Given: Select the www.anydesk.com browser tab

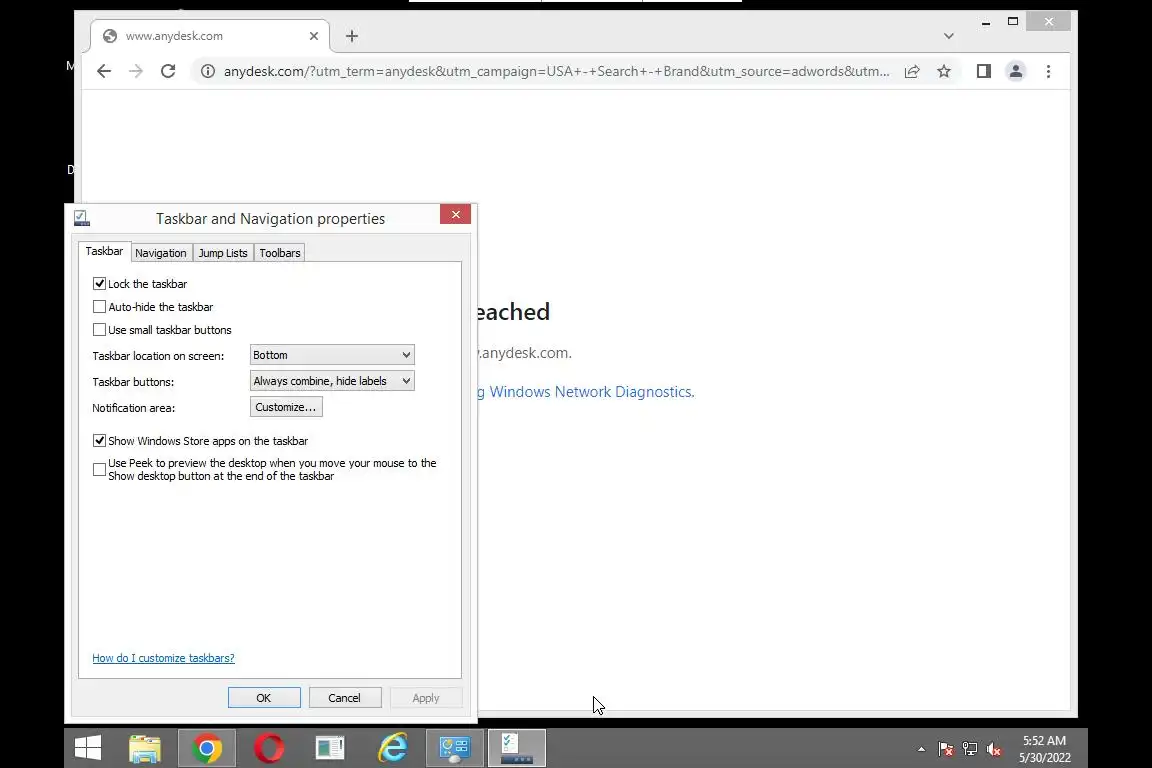Looking at the screenshot, I should pyautogui.click(x=210, y=36).
